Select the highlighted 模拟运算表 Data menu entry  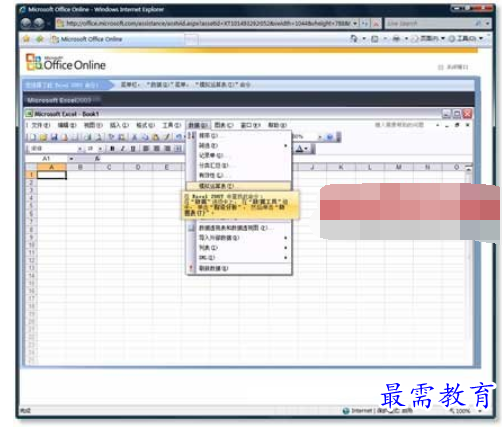click(239, 186)
